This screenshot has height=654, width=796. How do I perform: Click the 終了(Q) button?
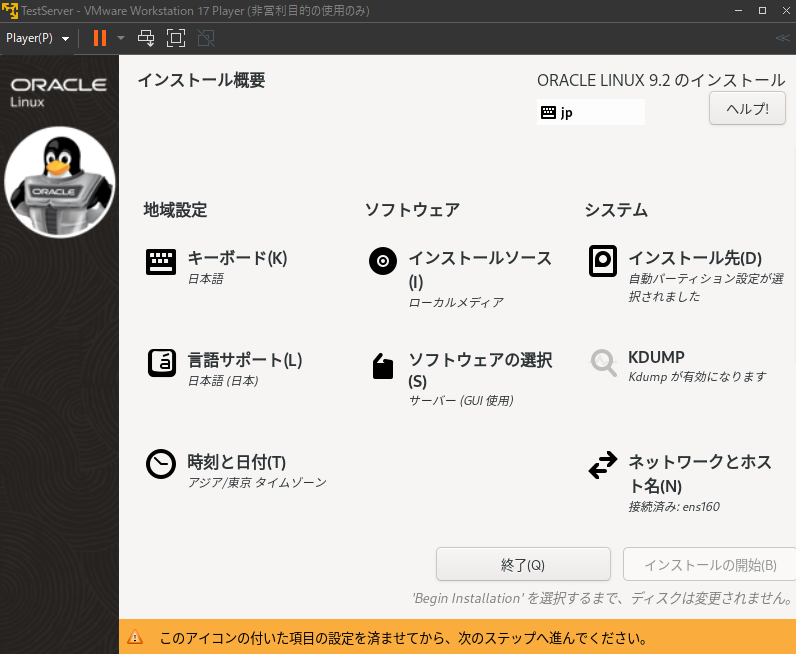pyautogui.click(x=523, y=564)
